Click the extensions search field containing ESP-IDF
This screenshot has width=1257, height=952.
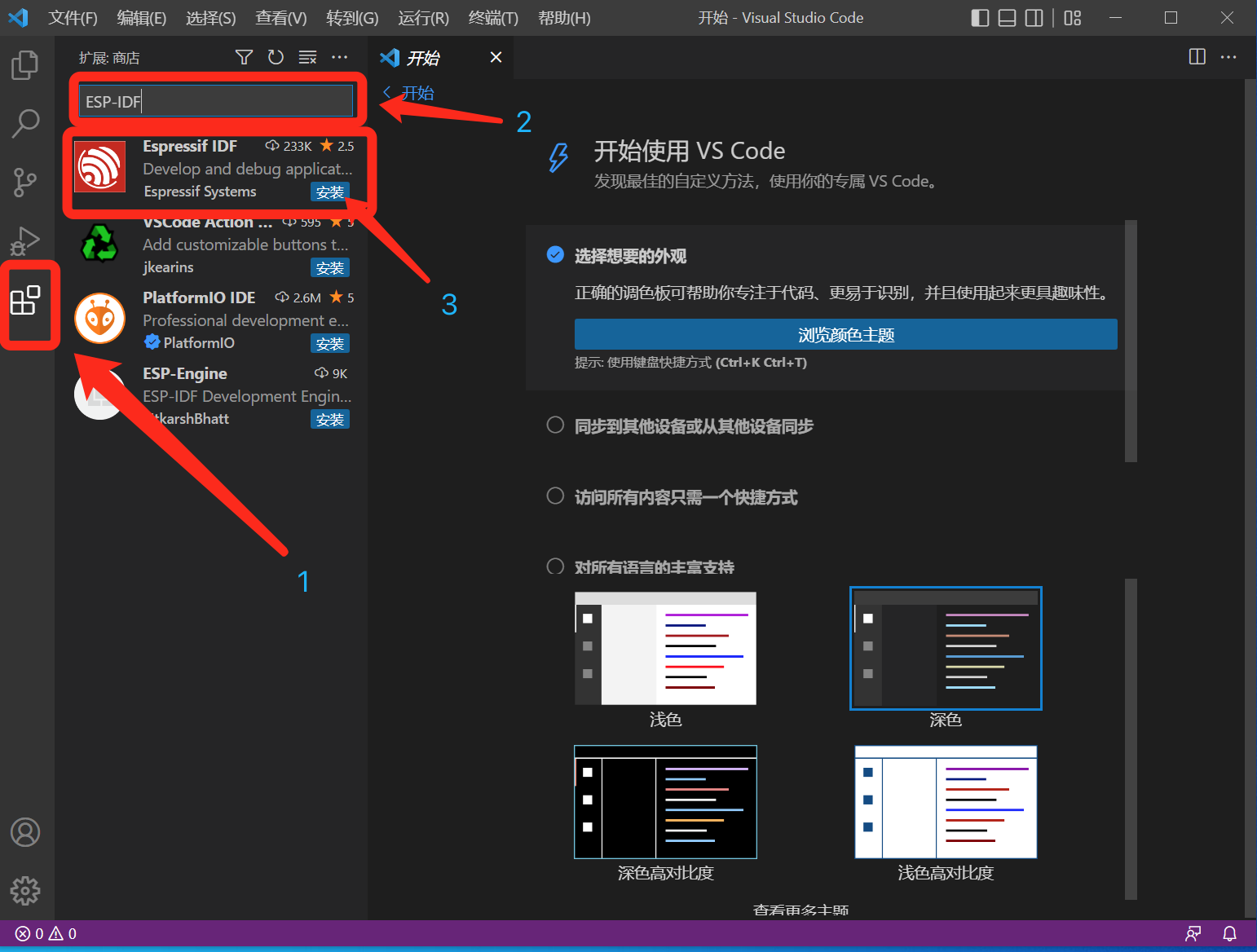pyautogui.click(x=216, y=101)
